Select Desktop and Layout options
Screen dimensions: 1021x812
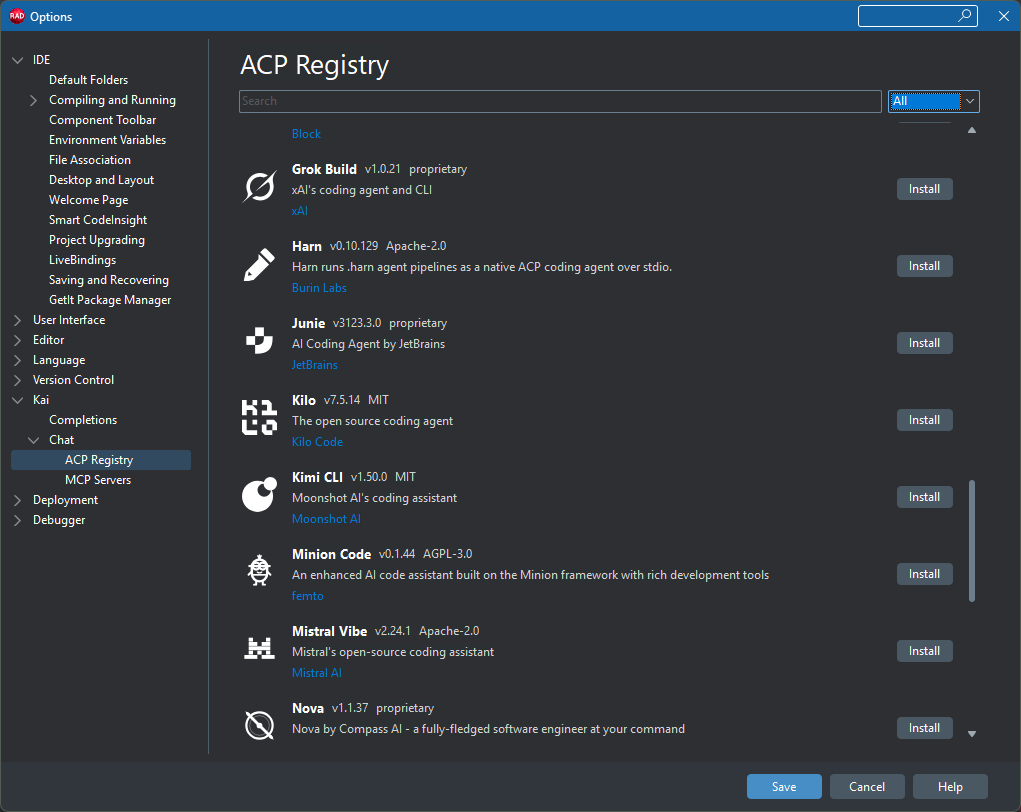102,180
